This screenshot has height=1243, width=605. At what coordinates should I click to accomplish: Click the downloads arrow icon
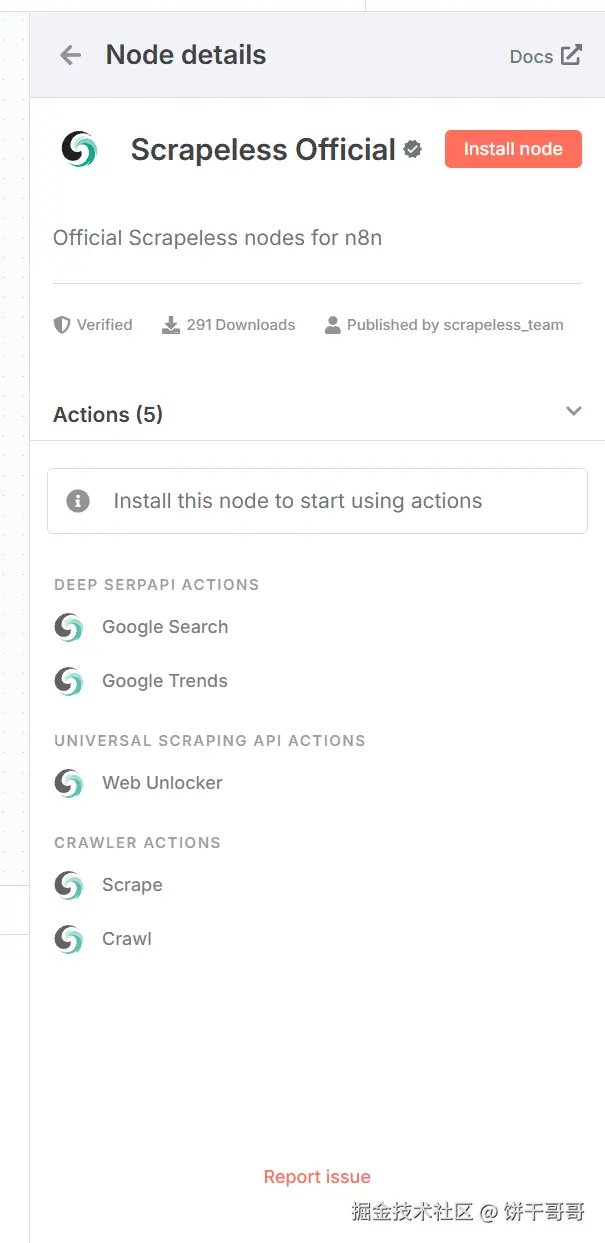point(171,325)
